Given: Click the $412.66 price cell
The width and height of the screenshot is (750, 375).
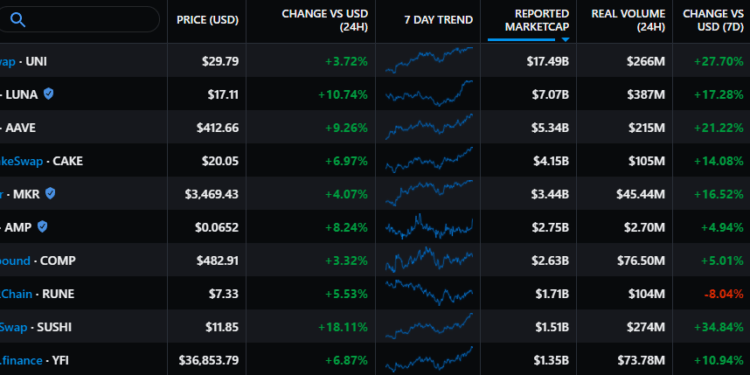Looking at the screenshot, I should 217,128.
